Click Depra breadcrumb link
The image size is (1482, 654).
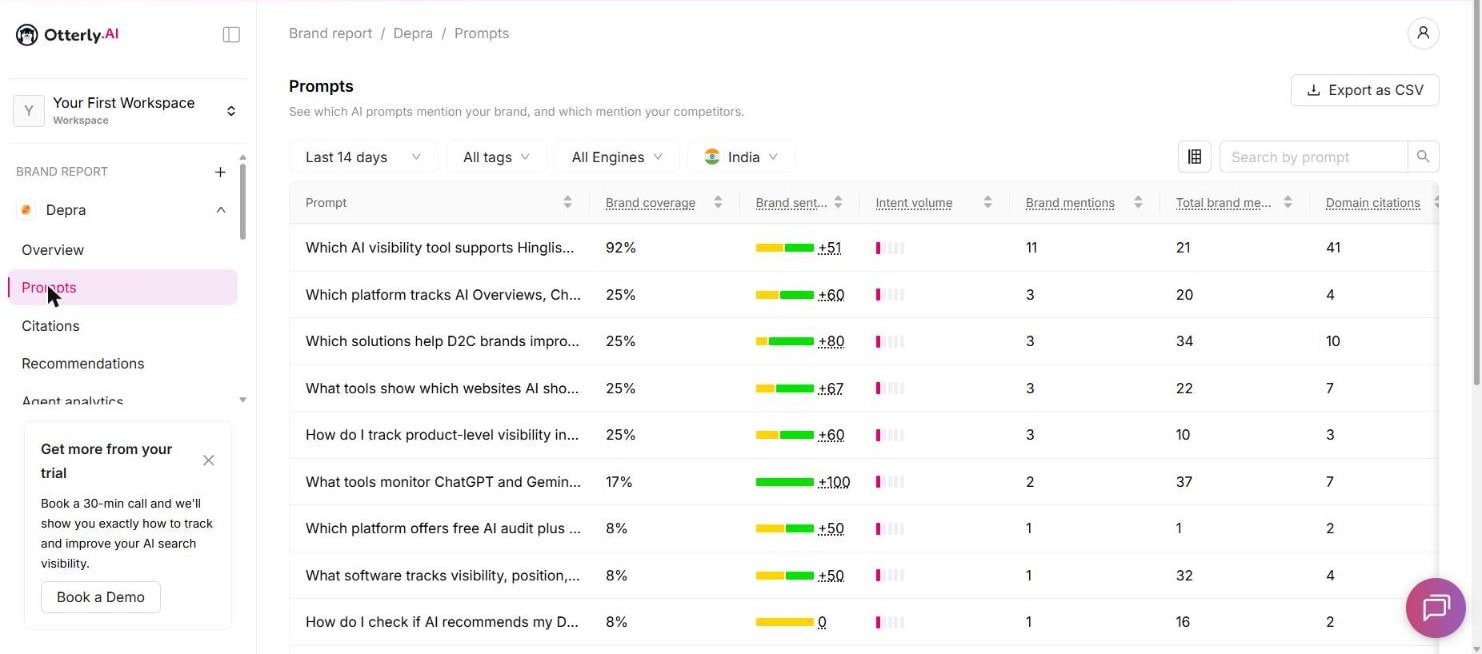click(413, 33)
